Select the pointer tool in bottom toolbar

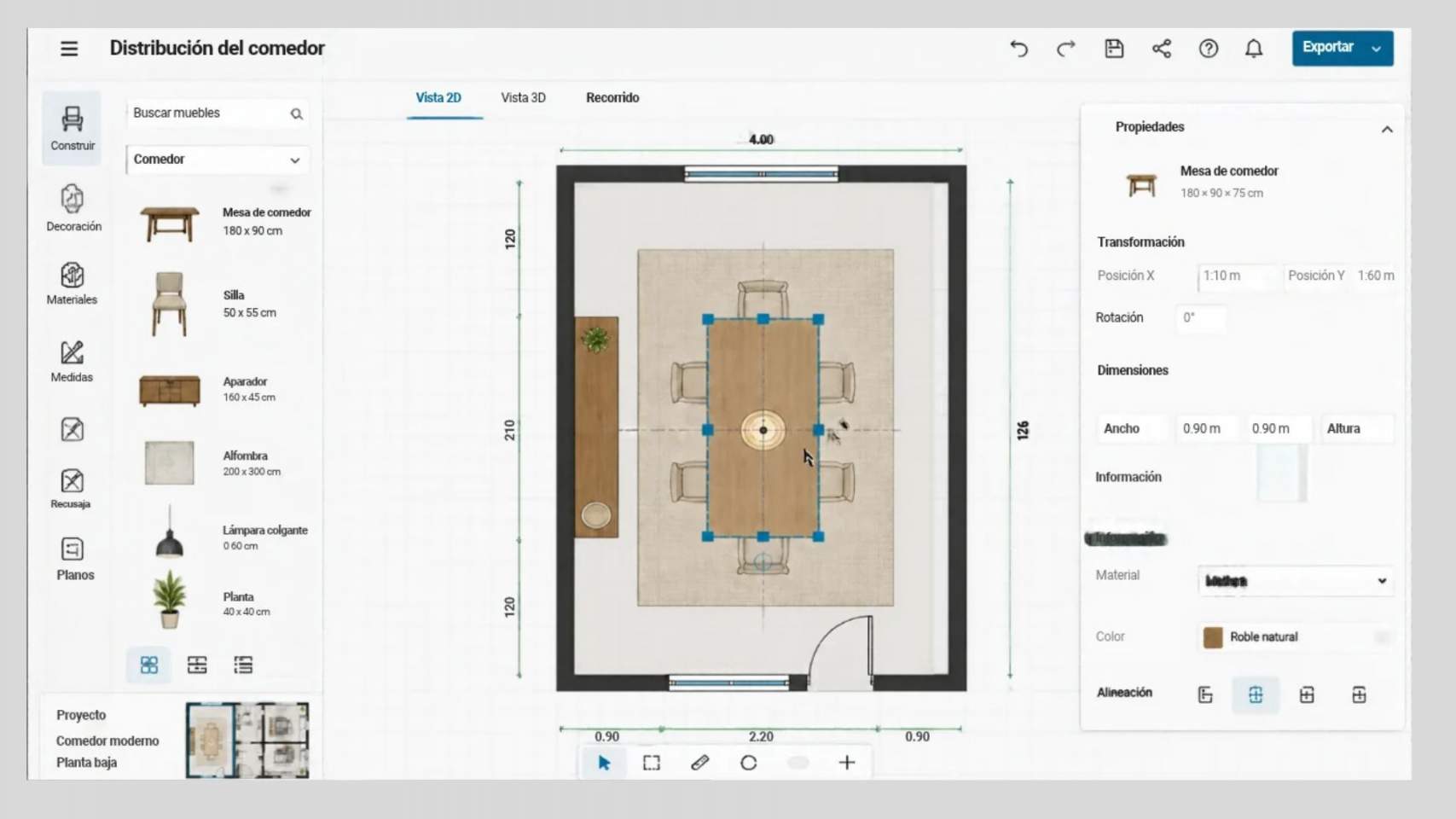(x=604, y=763)
